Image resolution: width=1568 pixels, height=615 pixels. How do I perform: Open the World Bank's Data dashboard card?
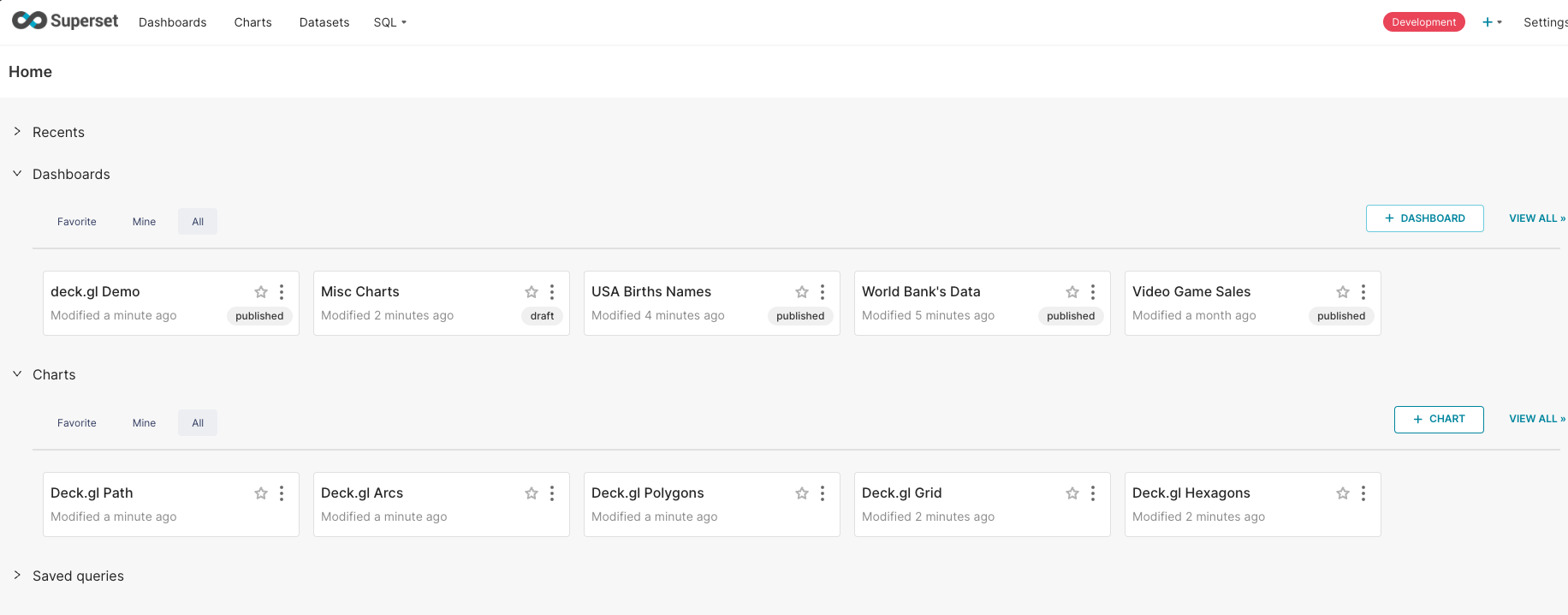click(921, 292)
